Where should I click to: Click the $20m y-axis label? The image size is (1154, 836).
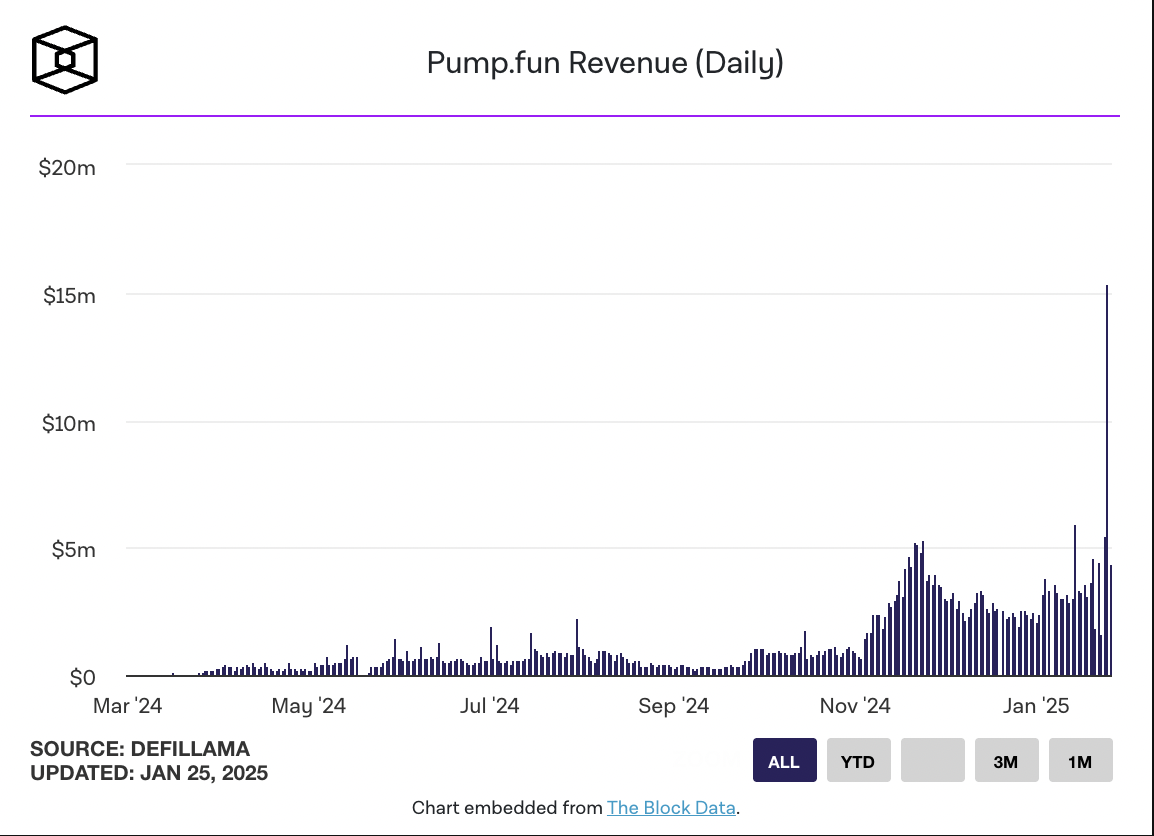tap(67, 167)
